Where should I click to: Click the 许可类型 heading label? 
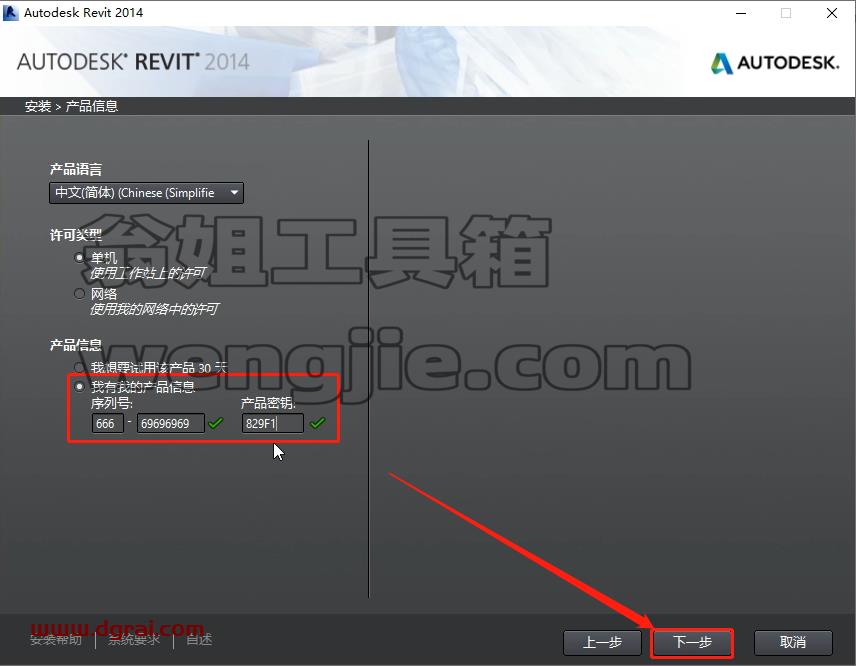76,235
